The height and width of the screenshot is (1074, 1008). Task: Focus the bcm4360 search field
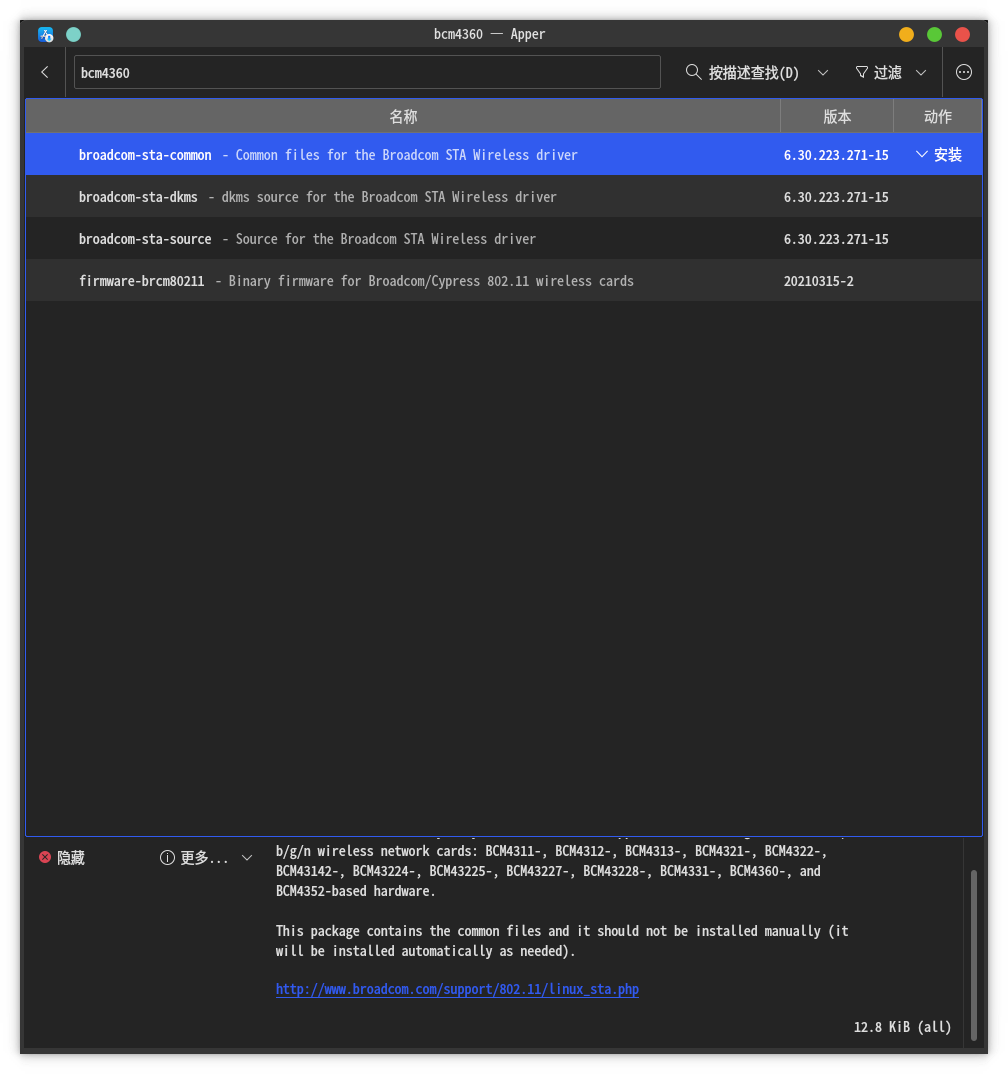367,72
